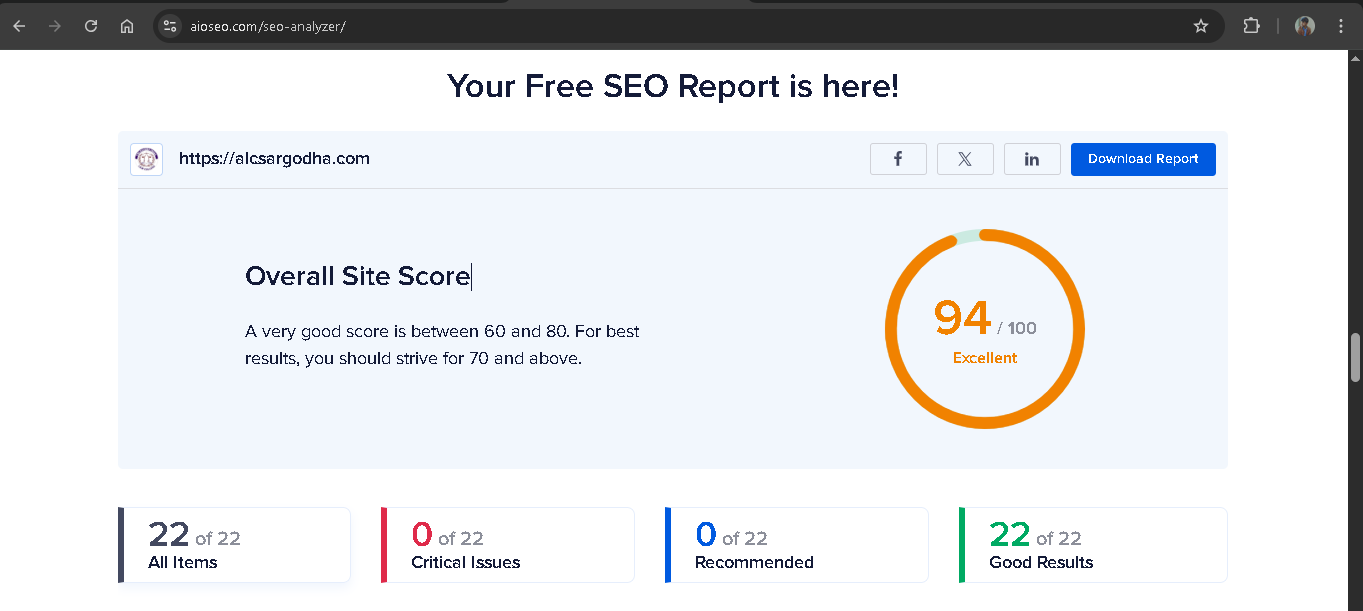Viewport: 1363px width, 611px height.
Task: Open the Chrome three-dot menu
Action: click(1339, 26)
